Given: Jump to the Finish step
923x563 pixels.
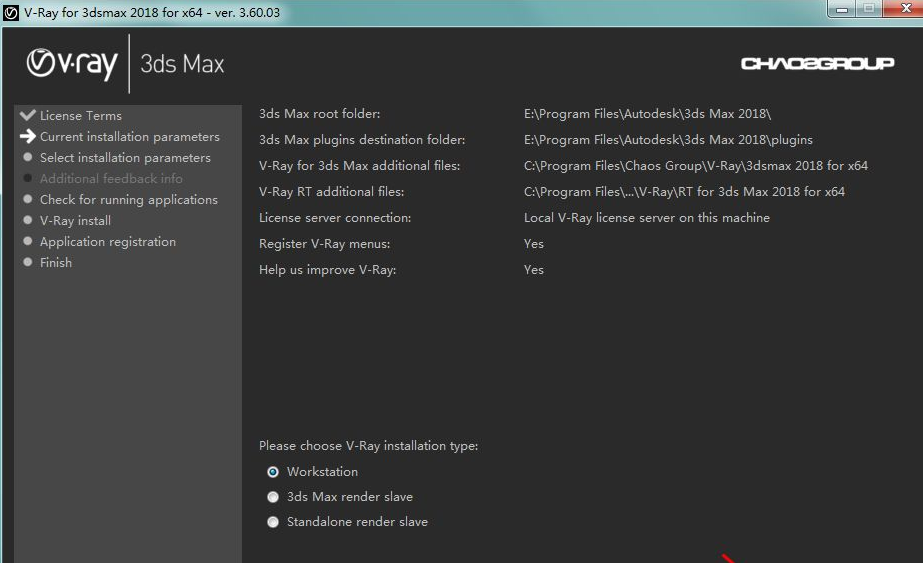Looking at the screenshot, I should (56, 263).
